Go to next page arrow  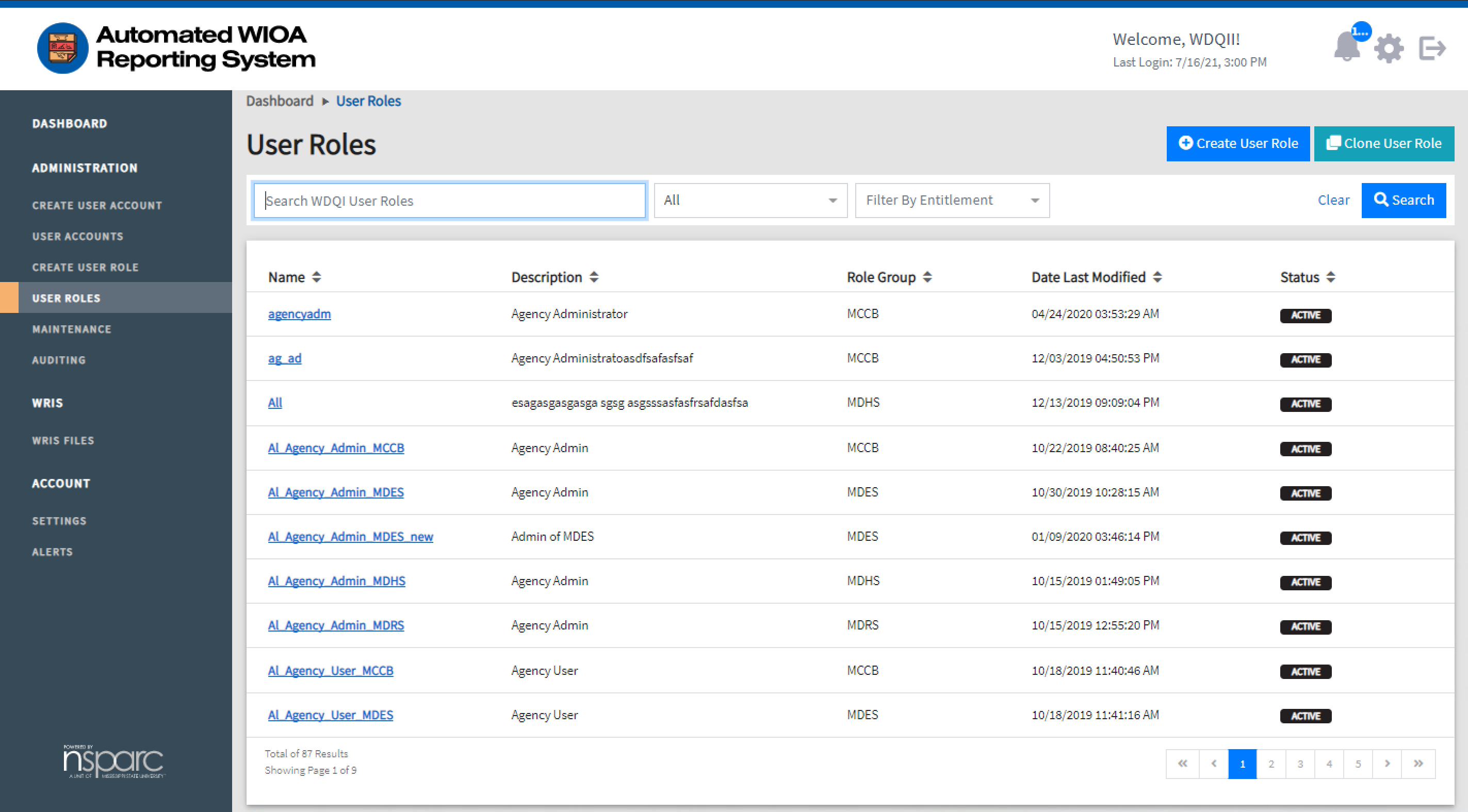1387,764
